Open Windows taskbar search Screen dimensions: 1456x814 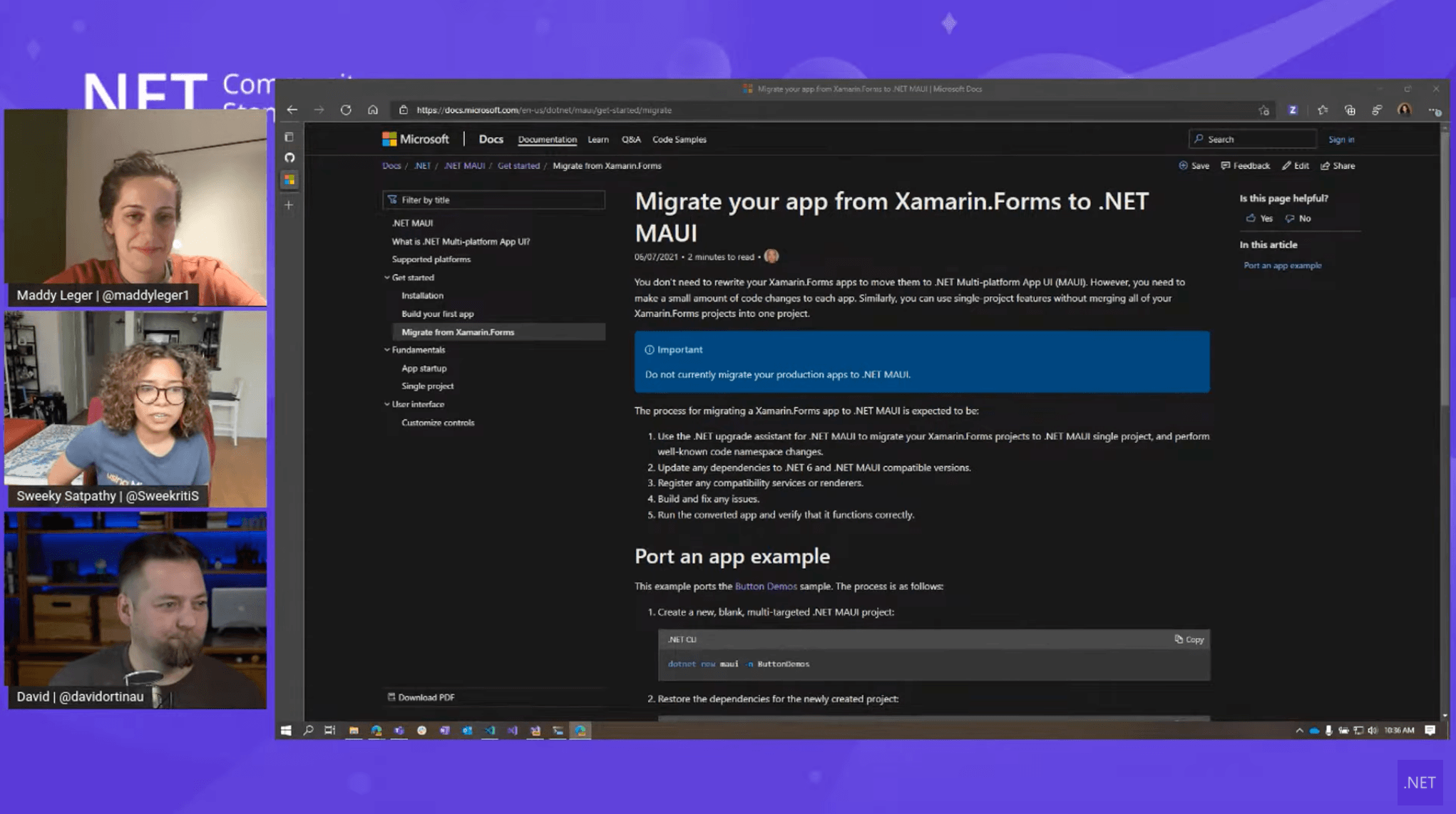pyautogui.click(x=308, y=731)
